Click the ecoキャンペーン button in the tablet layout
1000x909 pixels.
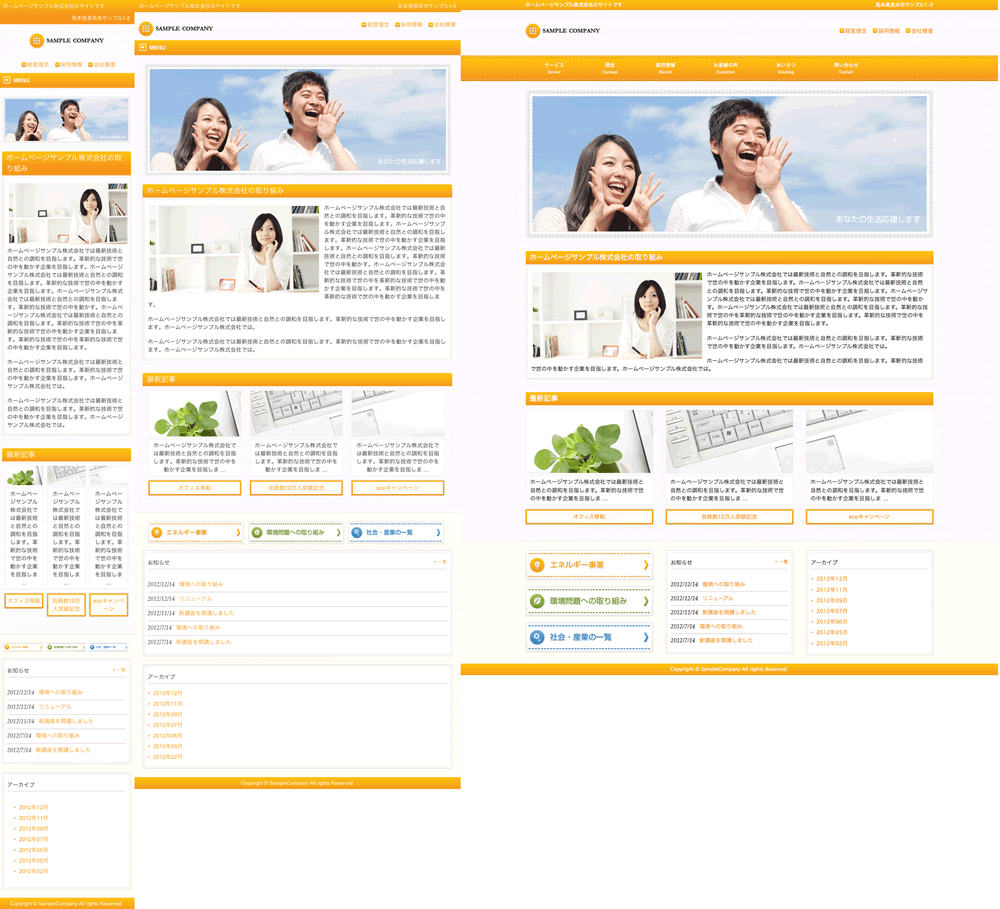pos(397,488)
